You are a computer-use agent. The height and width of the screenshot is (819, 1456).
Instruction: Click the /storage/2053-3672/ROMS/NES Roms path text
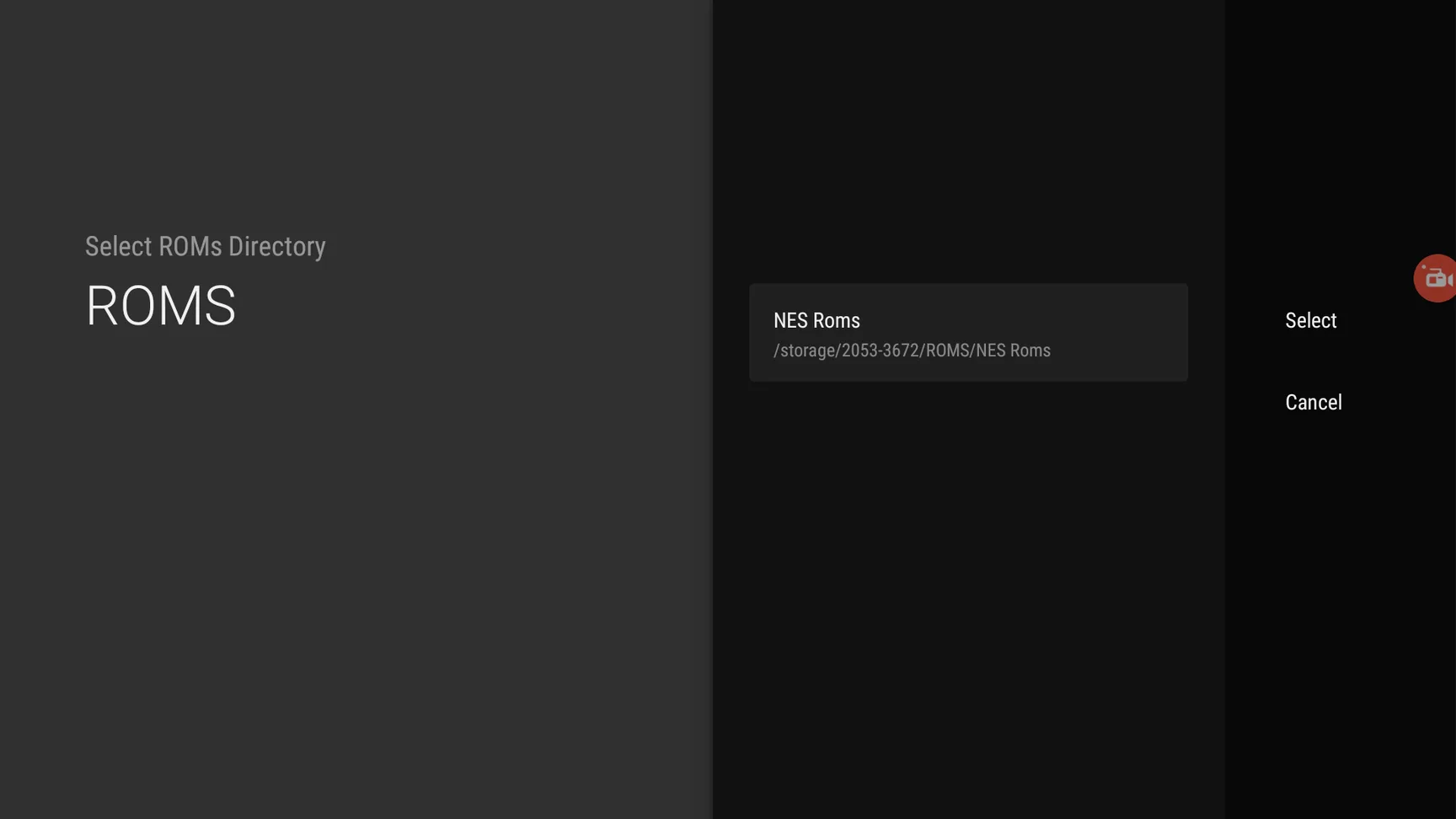[912, 351]
